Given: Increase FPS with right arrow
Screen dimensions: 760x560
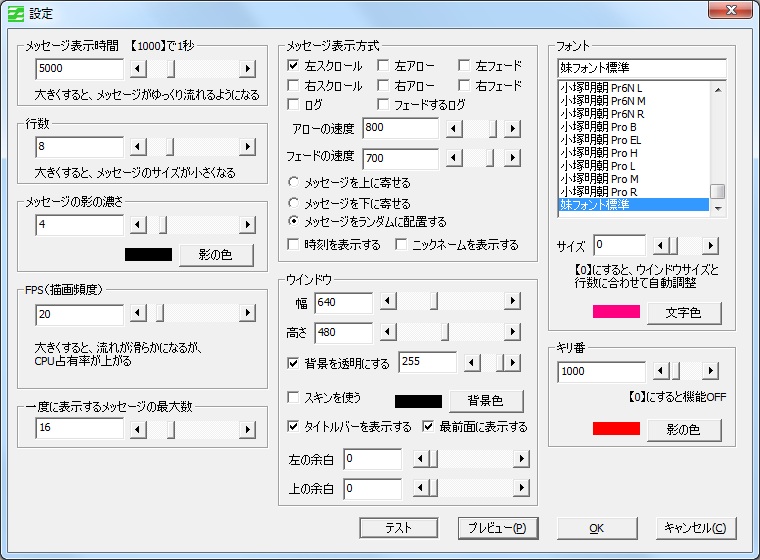Looking at the screenshot, I should pyautogui.click(x=248, y=313).
